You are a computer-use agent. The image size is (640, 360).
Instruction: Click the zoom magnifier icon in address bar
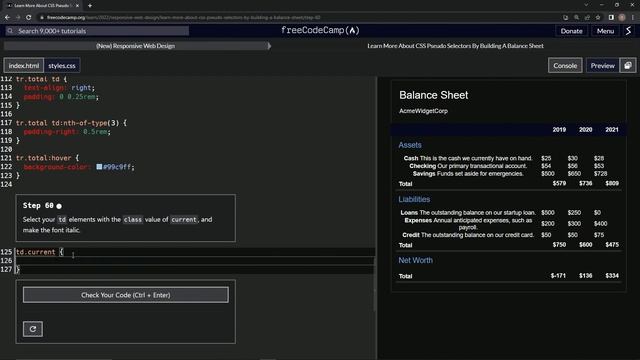pyautogui.click(x=576, y=18)
